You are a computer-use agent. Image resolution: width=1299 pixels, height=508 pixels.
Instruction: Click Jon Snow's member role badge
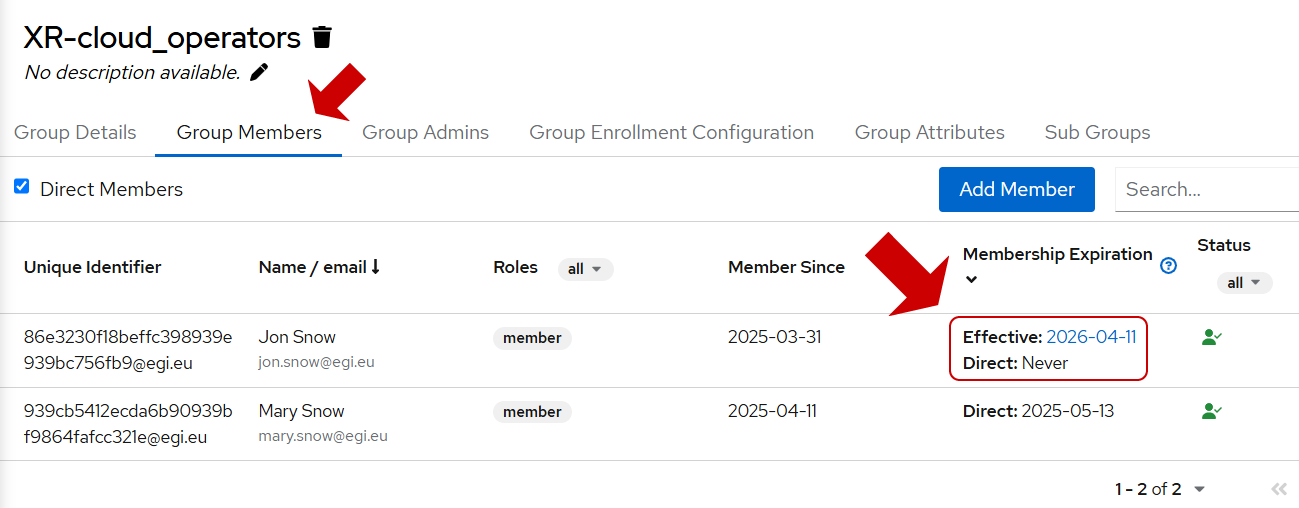coord(532,338)
